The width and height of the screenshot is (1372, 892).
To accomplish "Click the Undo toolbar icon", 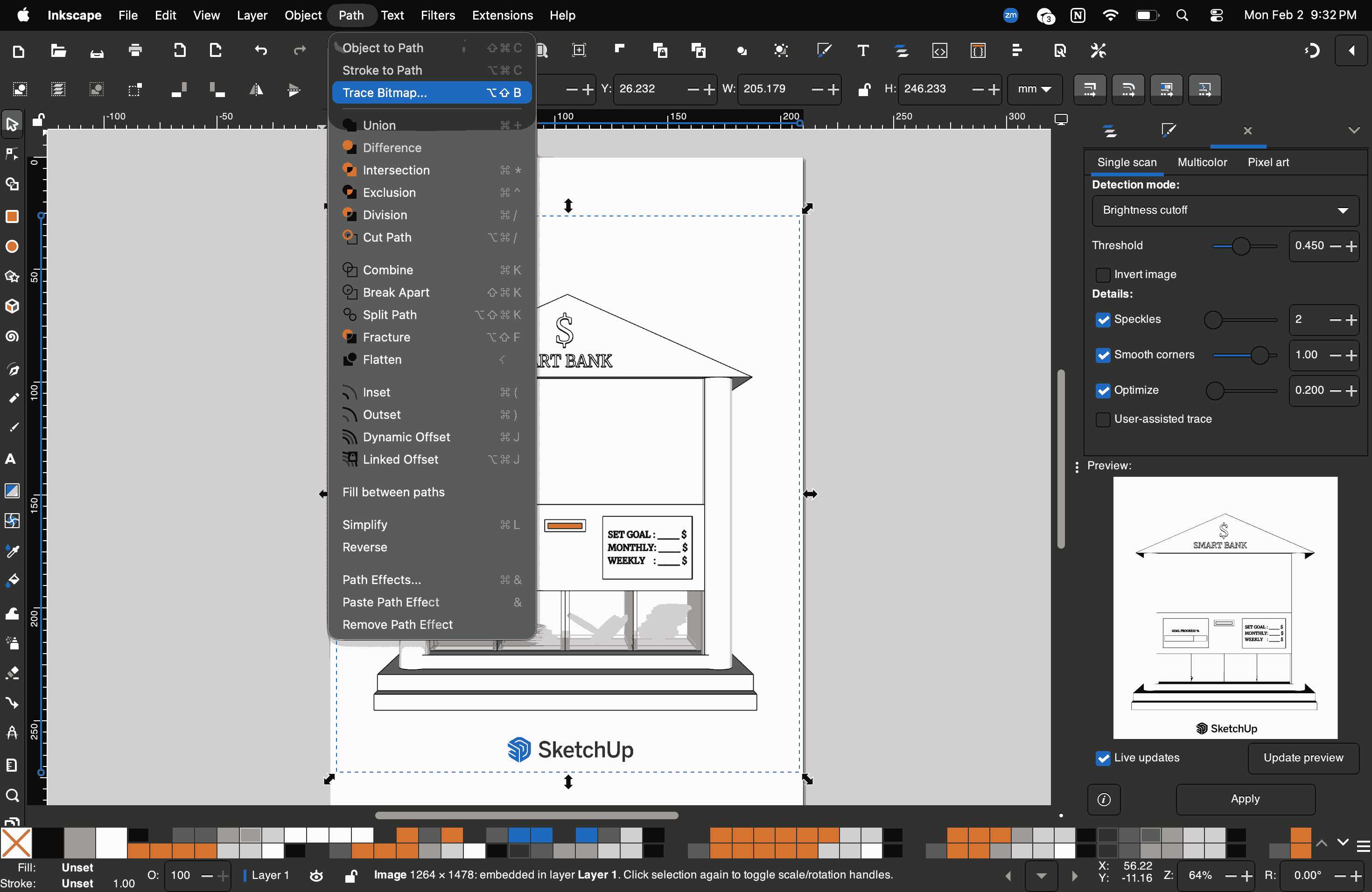I will click(x=260, y=51).
